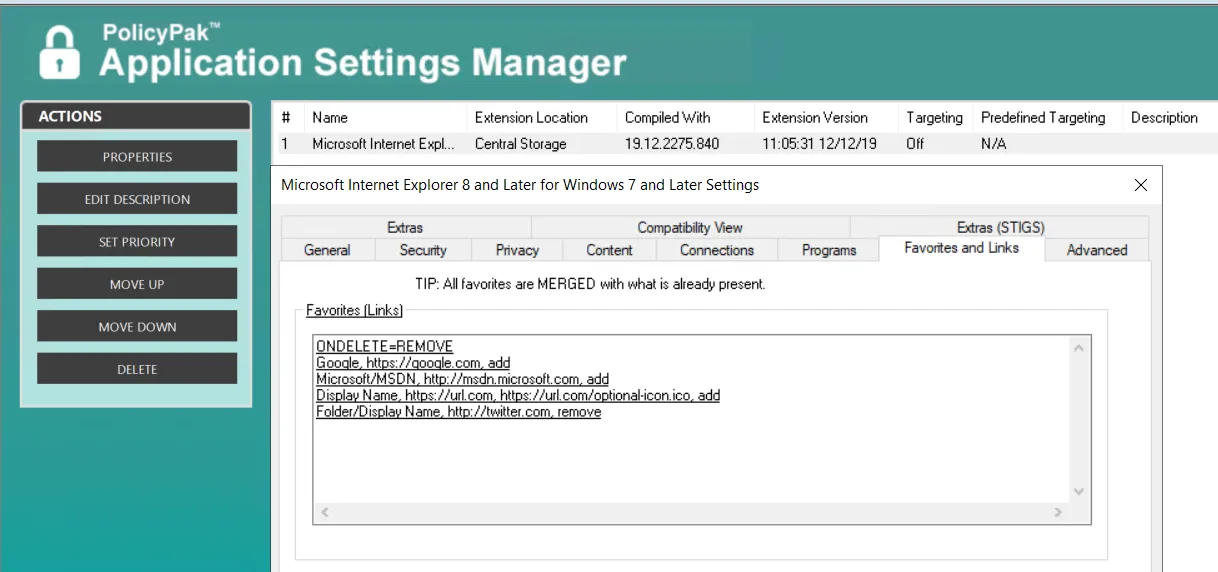Screen dimensions: 1218x572
Task: Click the 19.12.2275.840 version cell
Action: [x=672, y=144]
